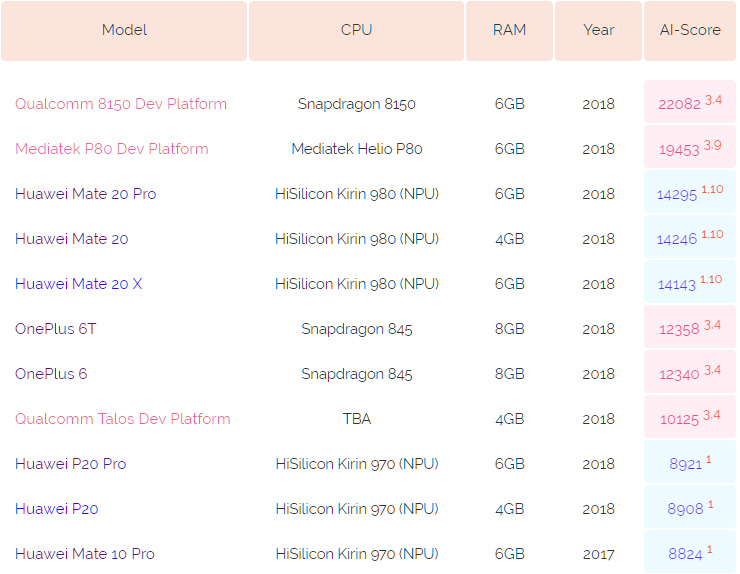Select the TBA CPU cell

[356, 419]
